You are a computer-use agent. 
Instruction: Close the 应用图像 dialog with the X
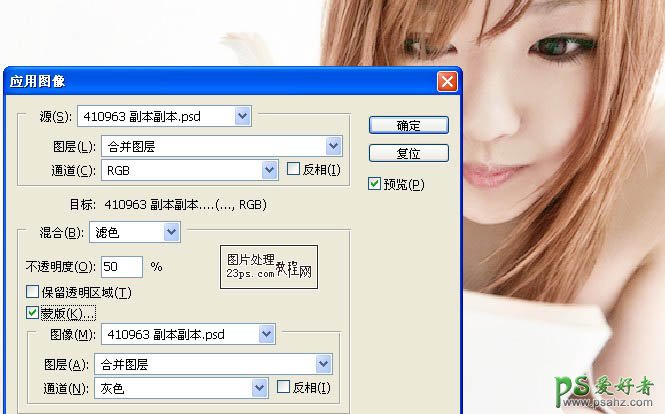[x=447, y=80]
